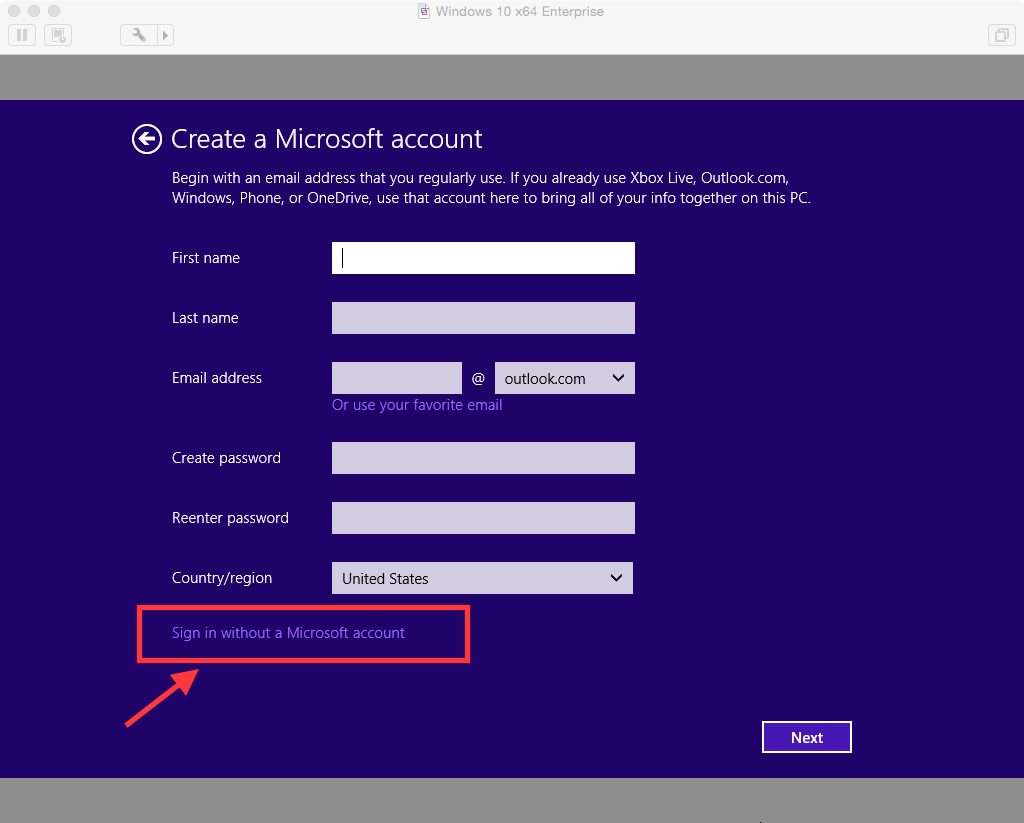1024x823 pixels.
Task: Minimize the VM window with the middle window-control dot
Action: click(x=34, y=11)
